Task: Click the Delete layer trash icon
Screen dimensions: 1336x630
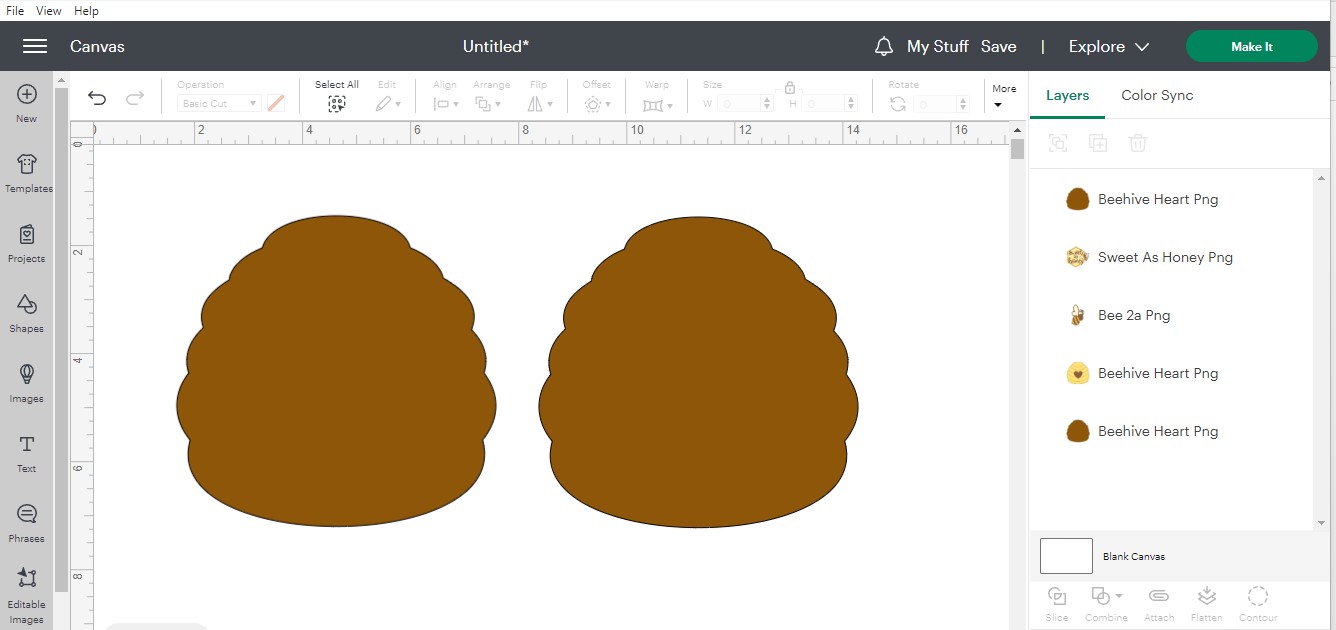Action: [1137, 143]
